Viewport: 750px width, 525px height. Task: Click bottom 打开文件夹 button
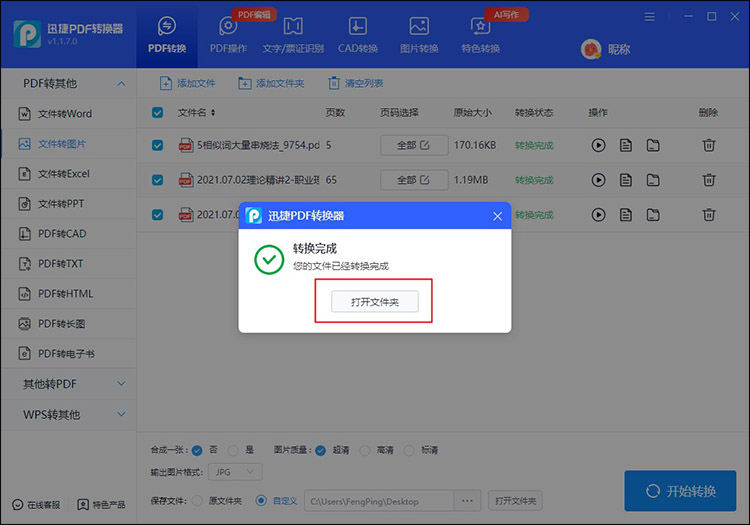515,501
